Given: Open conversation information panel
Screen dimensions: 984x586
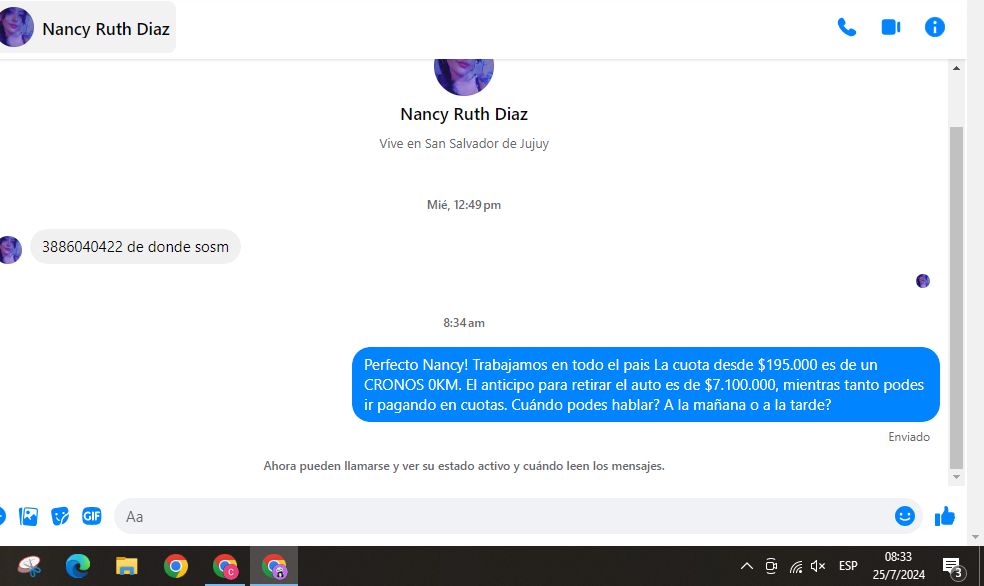Looking at the screenshot, I should coord(935,27).
